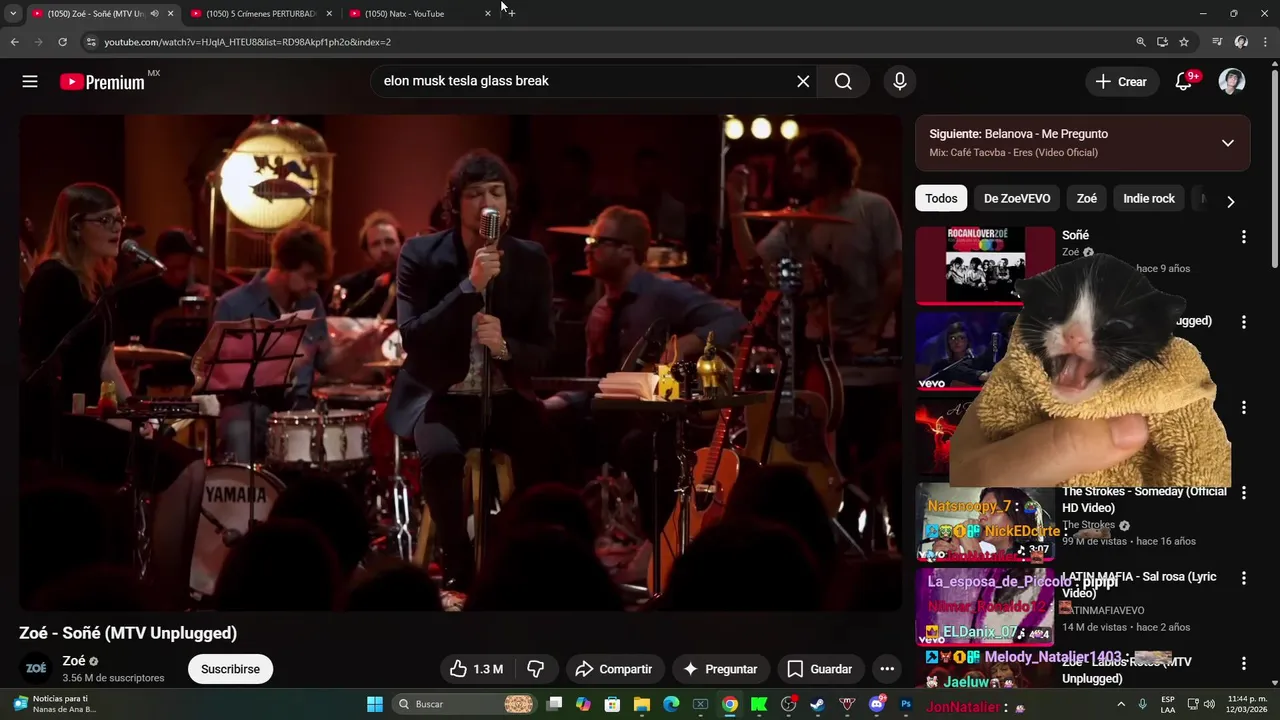Open the YouTube hamburger guide menu
The image size is (1280, 720).
tap(30, 82)
